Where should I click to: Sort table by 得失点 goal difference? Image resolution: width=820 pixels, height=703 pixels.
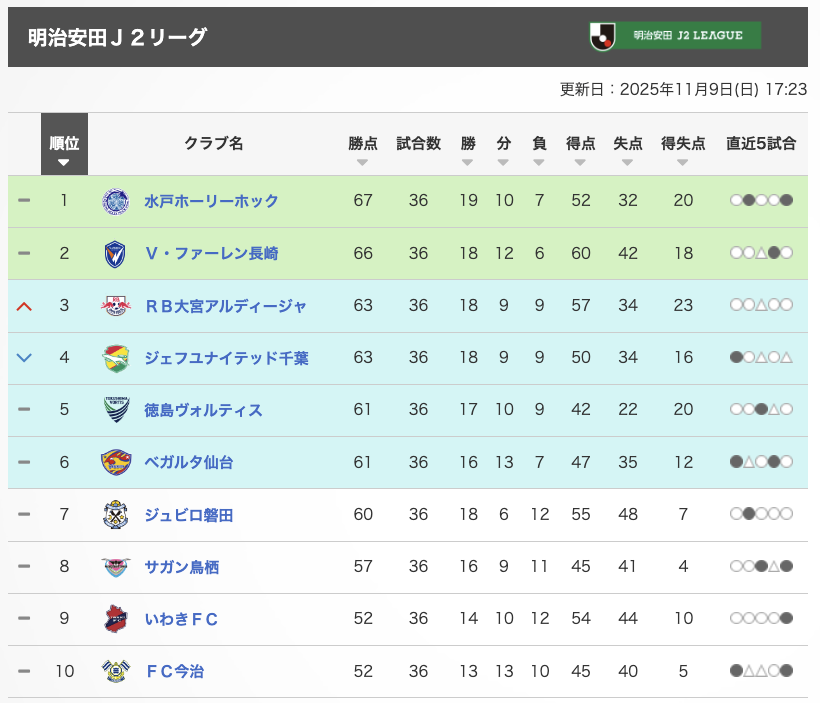pyautogui.click(x=683, y=148)
